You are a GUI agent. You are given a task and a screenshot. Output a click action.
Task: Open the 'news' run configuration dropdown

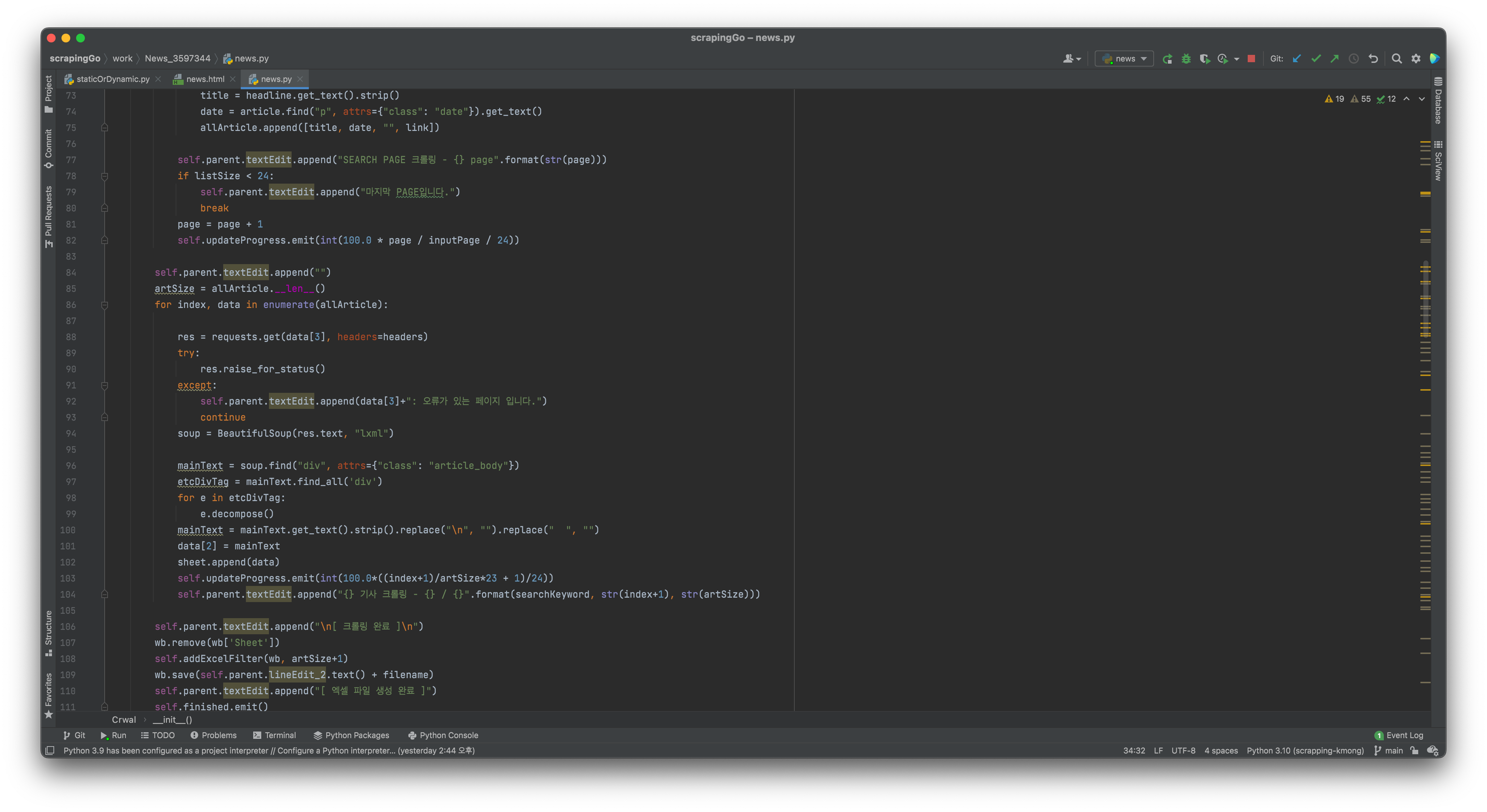[x=1124, y=58]
